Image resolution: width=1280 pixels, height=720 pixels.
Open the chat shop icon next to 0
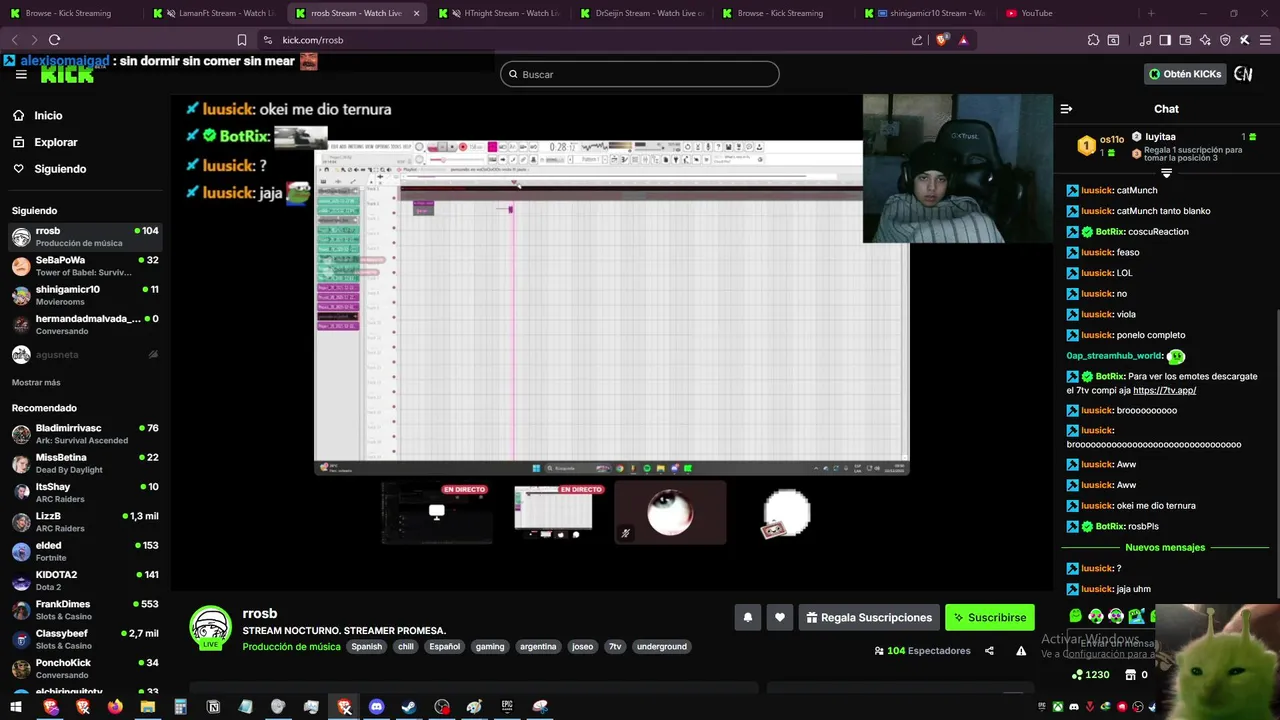(x=1131, y=675)
